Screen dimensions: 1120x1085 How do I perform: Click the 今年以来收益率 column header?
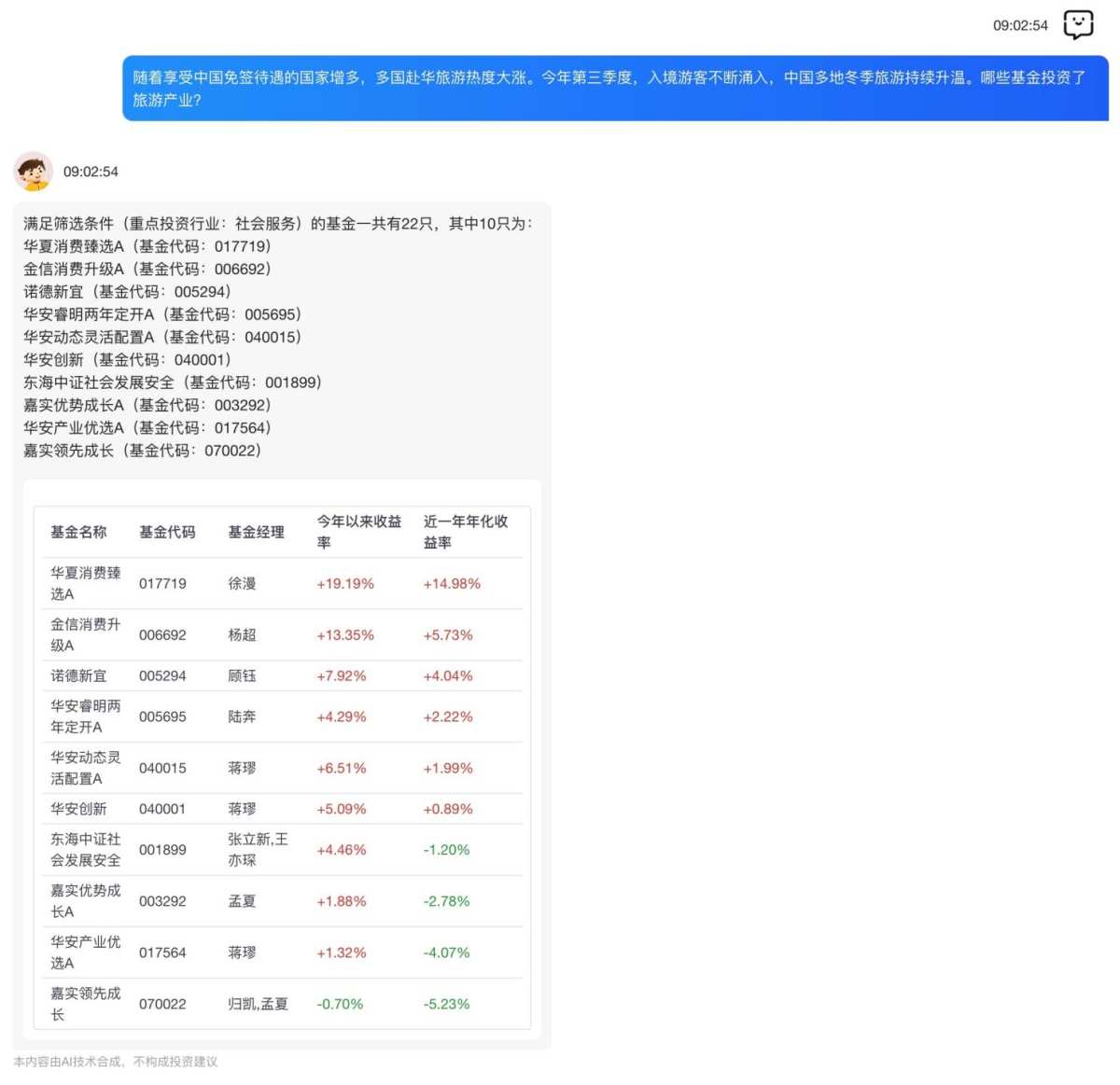tap(359, 532)
